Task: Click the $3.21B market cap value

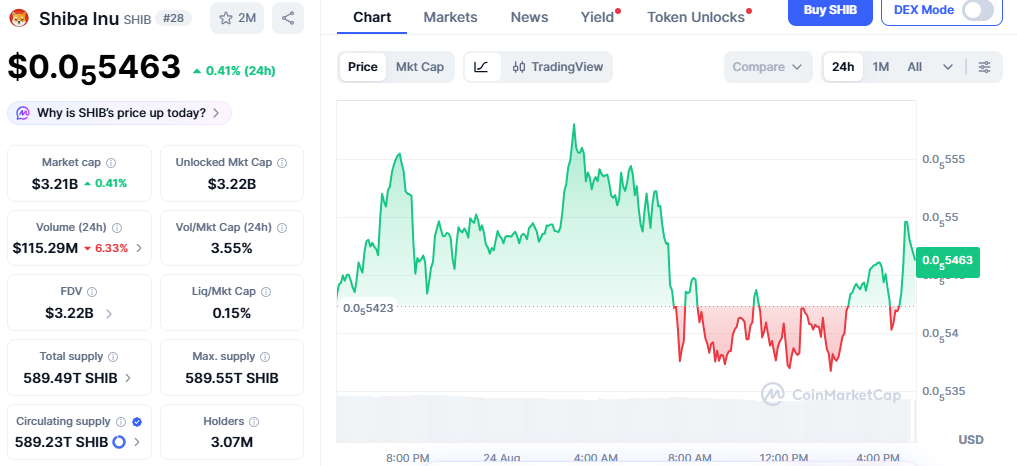Action: (55, 184)
